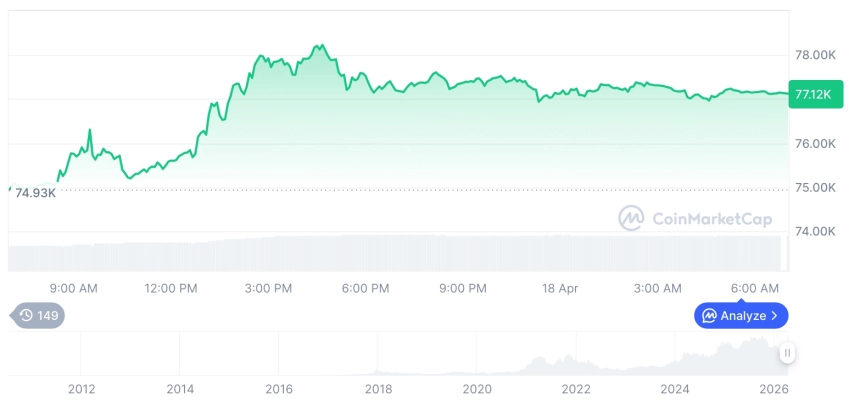Expand Analyze using its chevron arrow
This screenshot has width=860, height=401.
point(775,316)
